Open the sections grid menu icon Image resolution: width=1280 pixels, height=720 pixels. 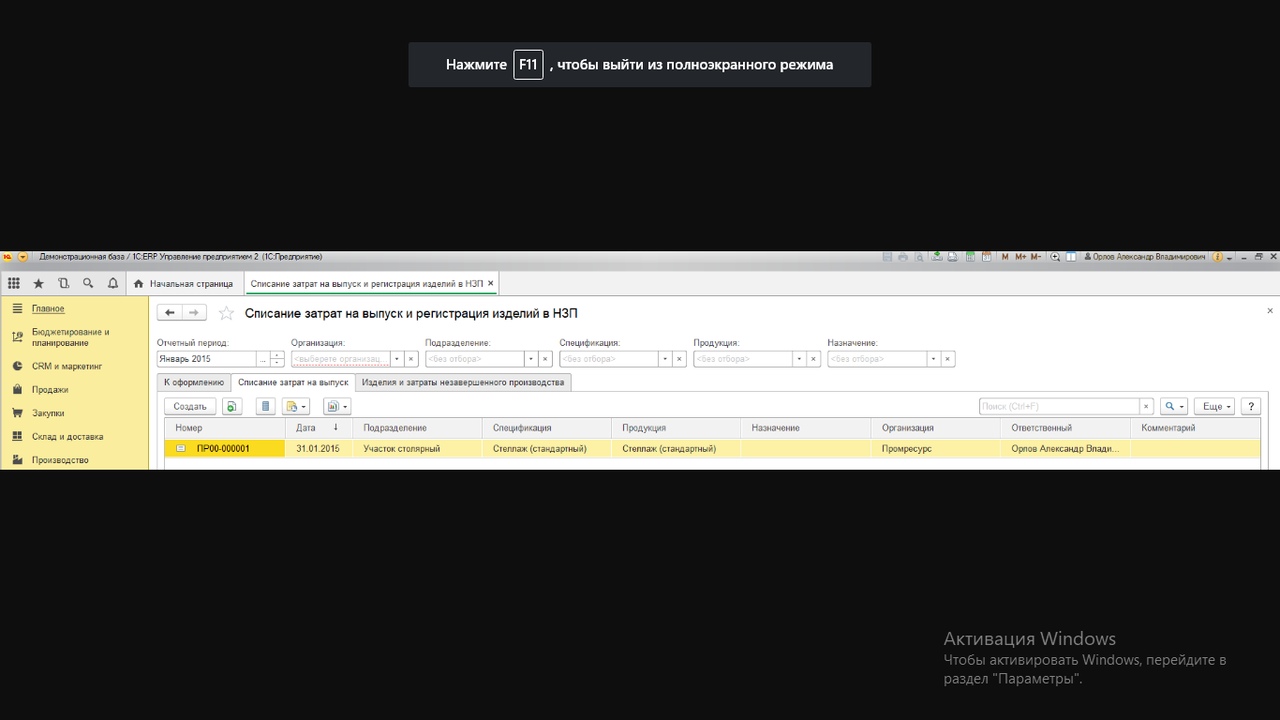click(x=14, y=283)
